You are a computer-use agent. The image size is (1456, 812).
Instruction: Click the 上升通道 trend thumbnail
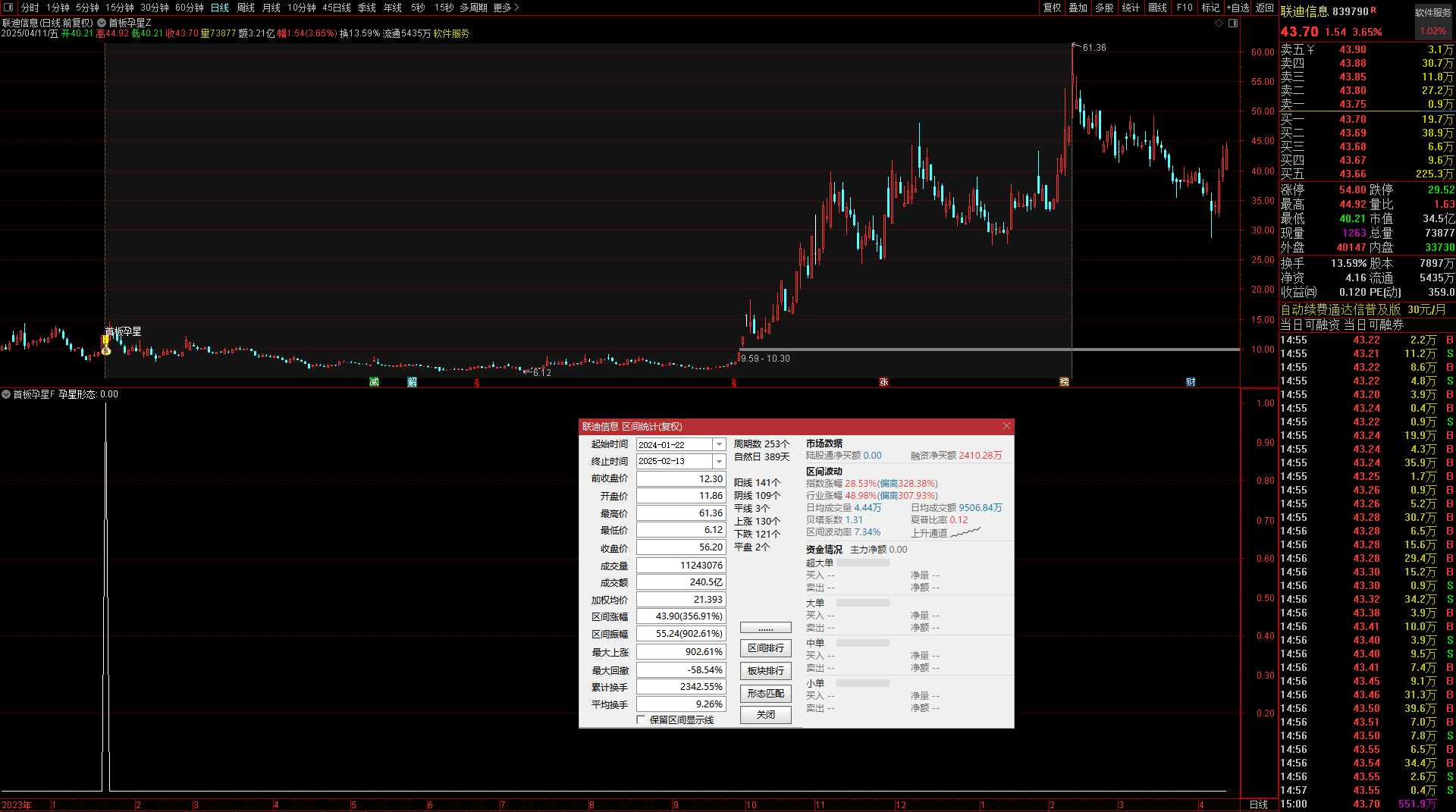click(x=965, y=533)
